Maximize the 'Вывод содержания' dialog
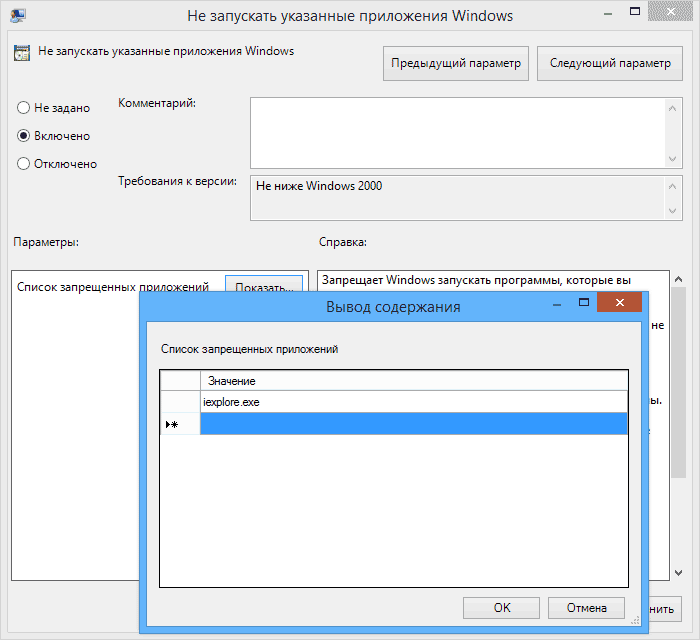The height and width of the screenshot is (640, 700). pyautogui.click(x=583, y=303)
